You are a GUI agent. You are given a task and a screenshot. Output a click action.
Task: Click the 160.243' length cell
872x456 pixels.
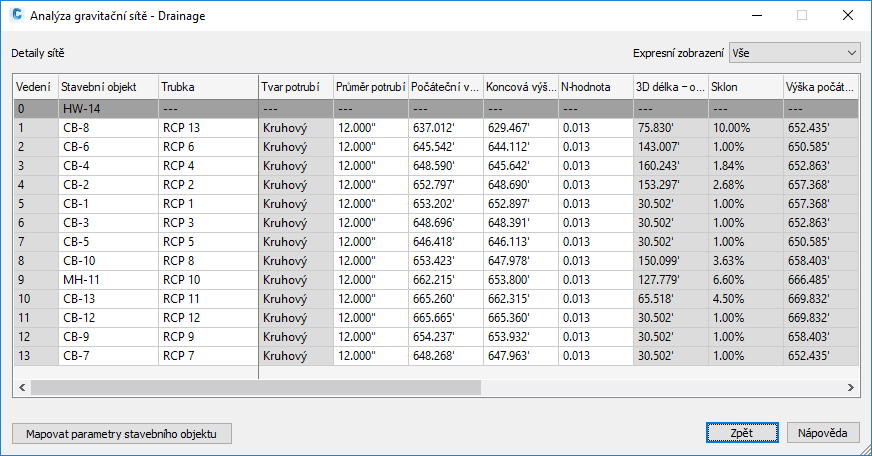[671, 166]
